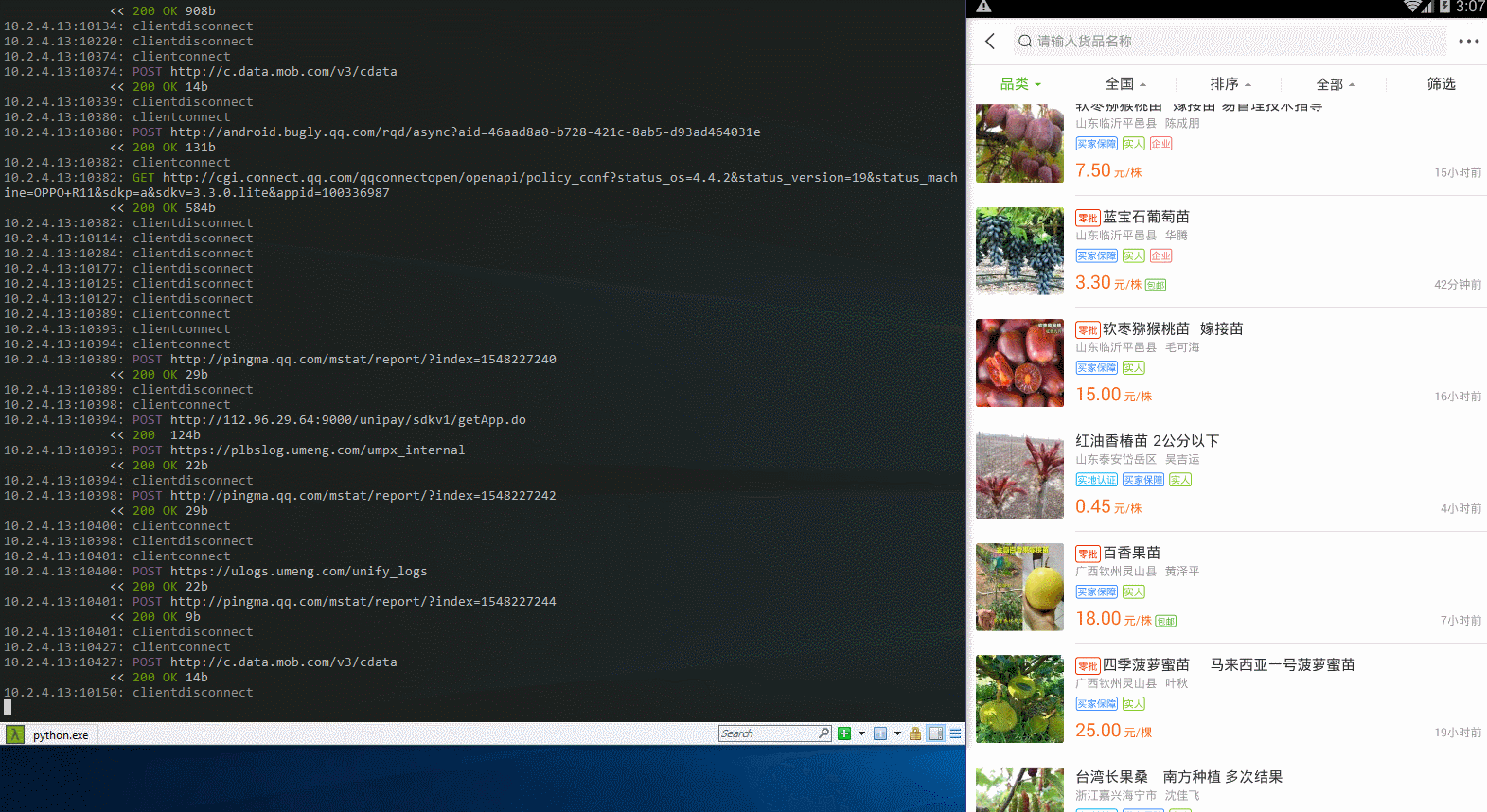The width and height of the screenshot is (1487, 812).
Task: Expand the 排序 sort dropdown
Action: click(x=1230, y=84)
